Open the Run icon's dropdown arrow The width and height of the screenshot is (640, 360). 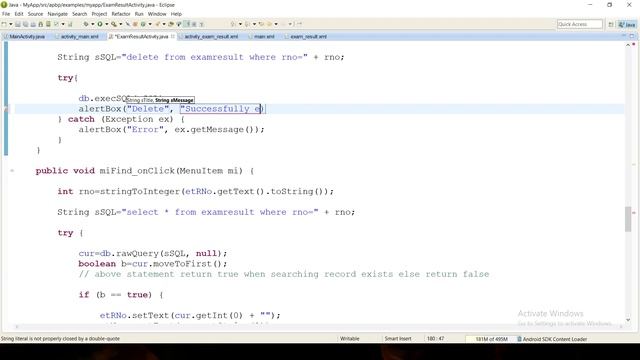pyautogui.click(x=107, y=24)
